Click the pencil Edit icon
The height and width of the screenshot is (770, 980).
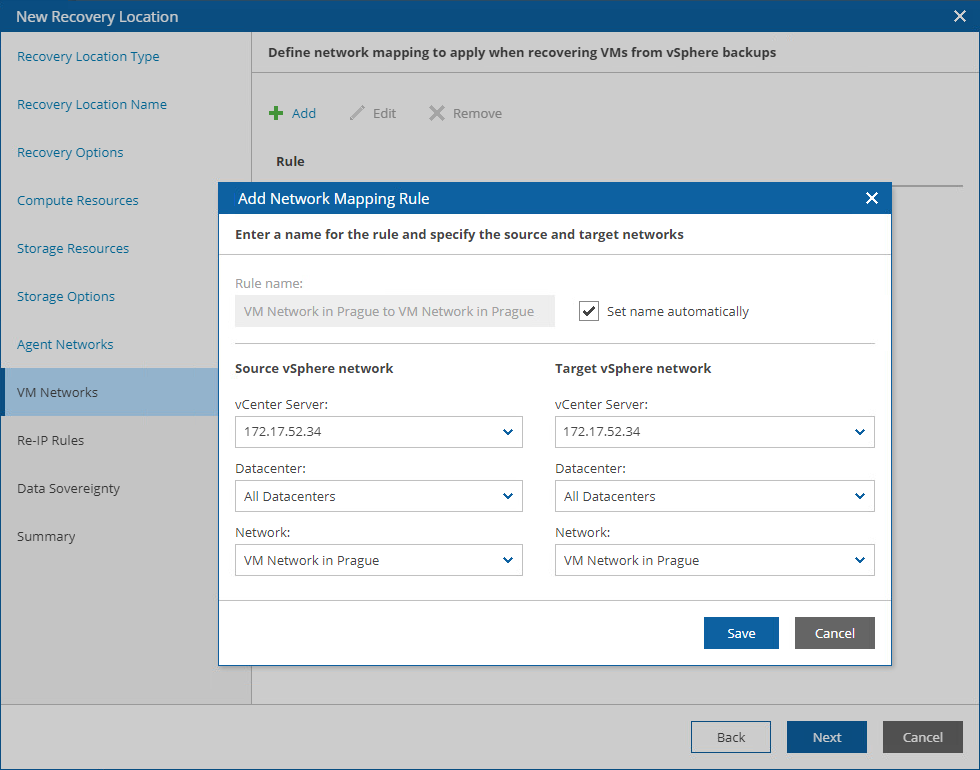tap(357, 113)
